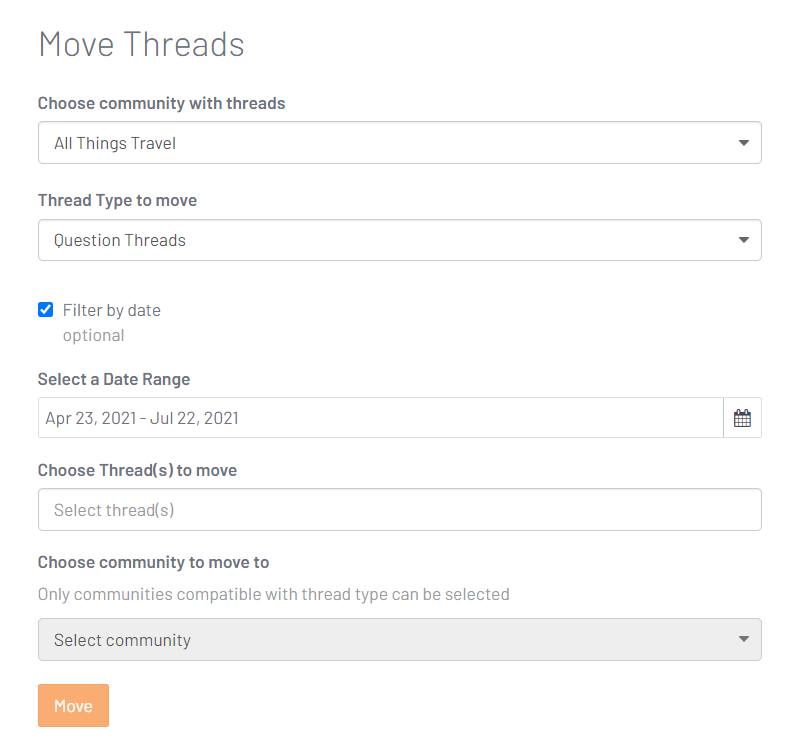Uncheck the Filter by date checkbox
Viewport: 789px width, 756px height.
(46, 310)
